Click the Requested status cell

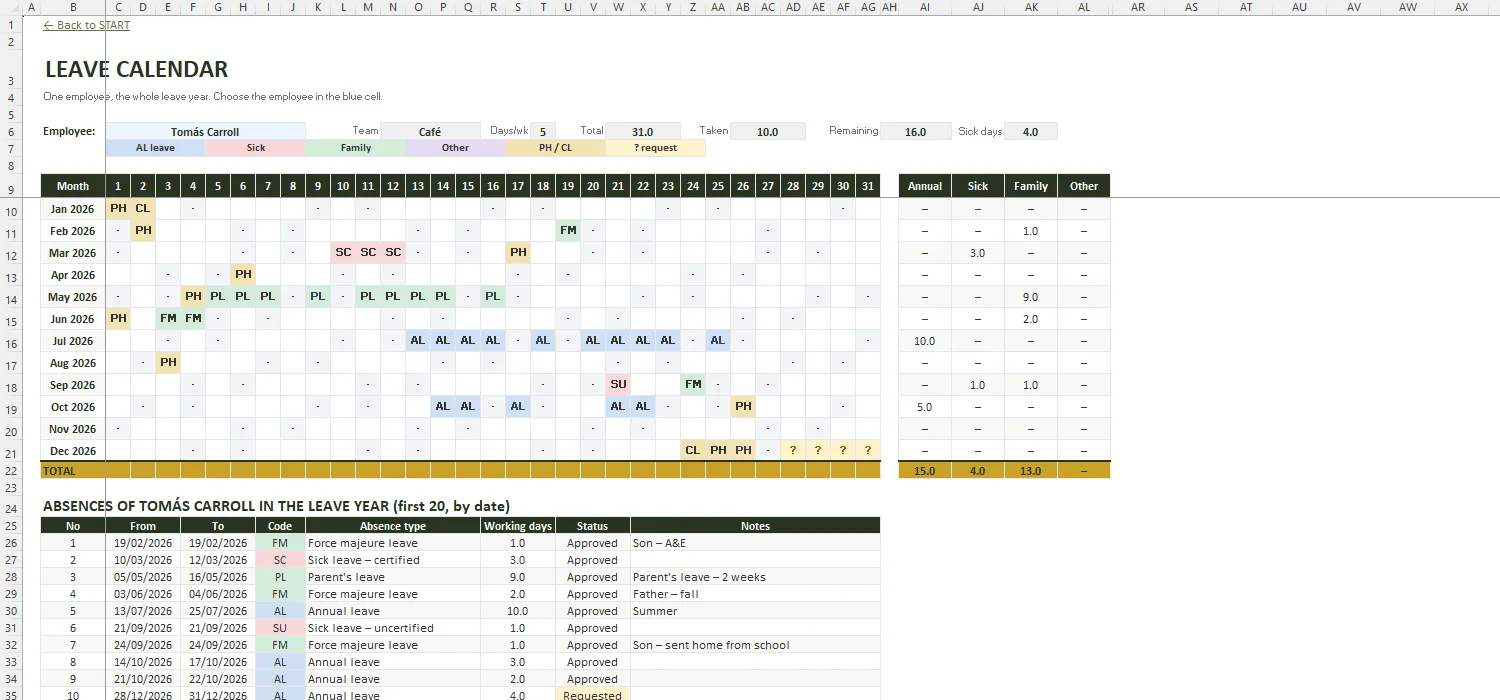(x=593, y=696)
